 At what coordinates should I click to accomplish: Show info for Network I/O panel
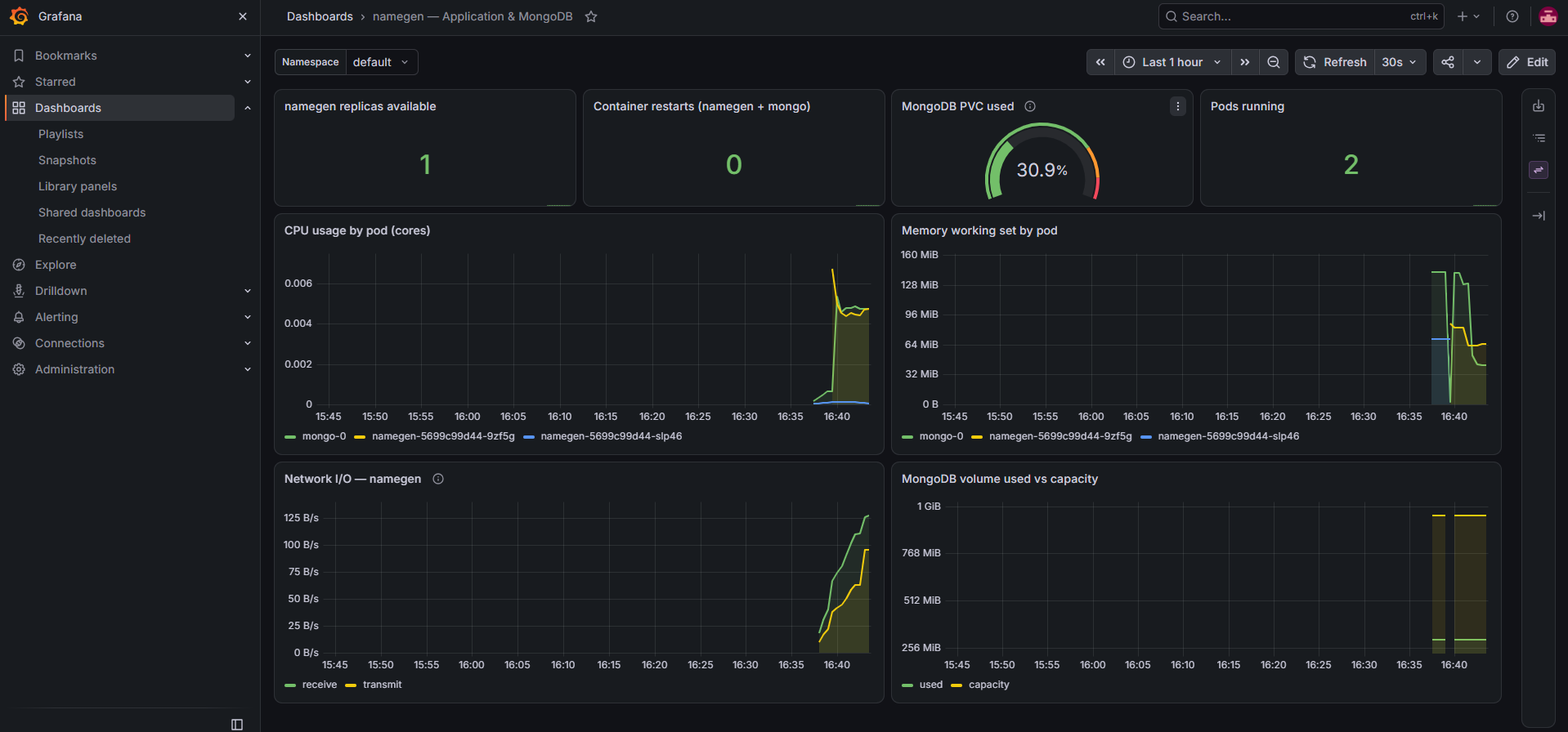[x=438, y=479]
